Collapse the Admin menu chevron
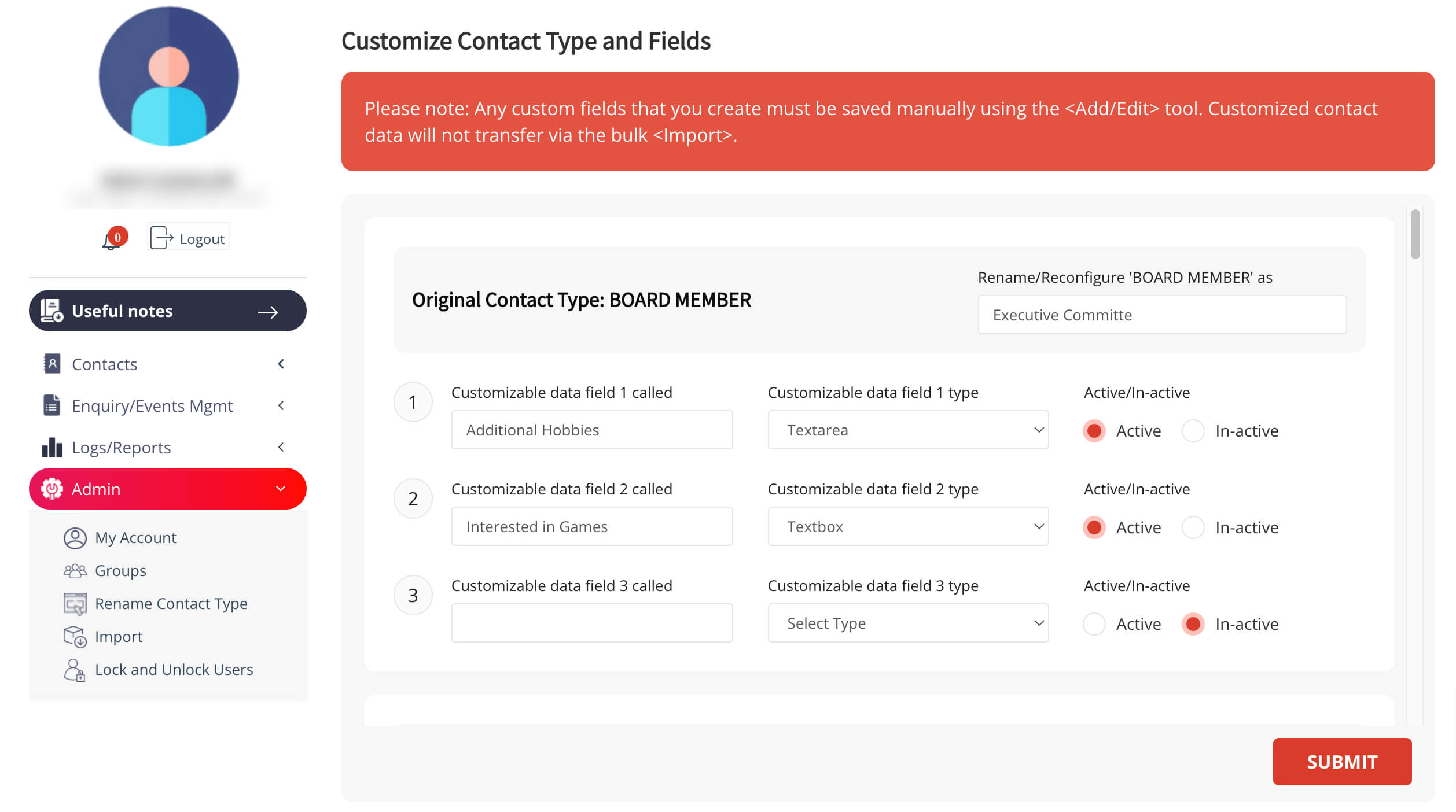1456x812 pixels. click(281, 489)
